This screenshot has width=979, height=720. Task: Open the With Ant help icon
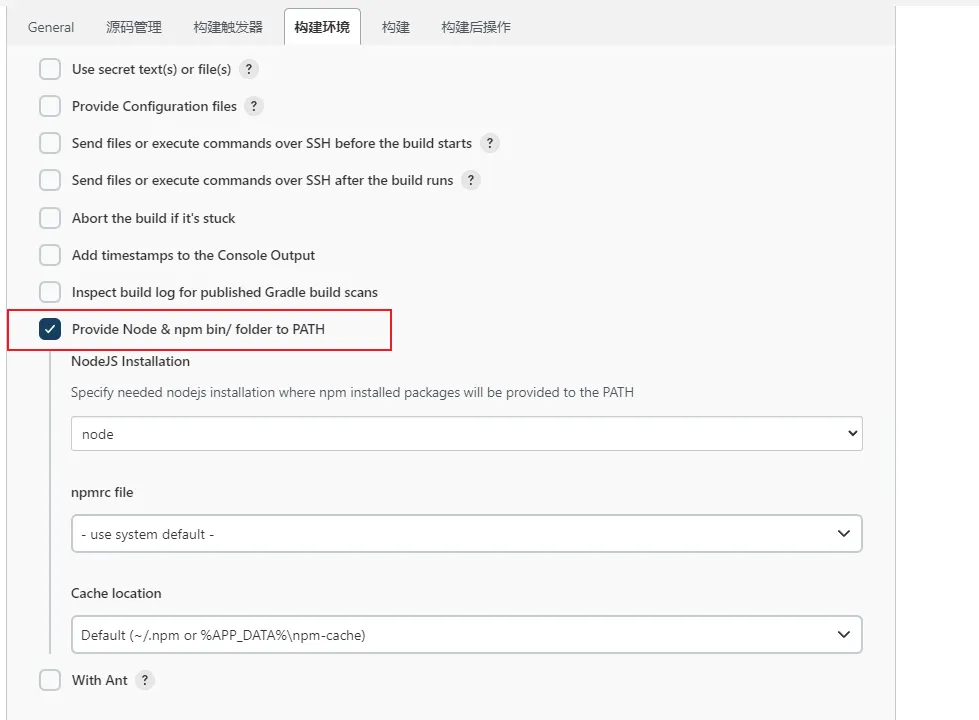pyautogui.click(x=145, y=680)
